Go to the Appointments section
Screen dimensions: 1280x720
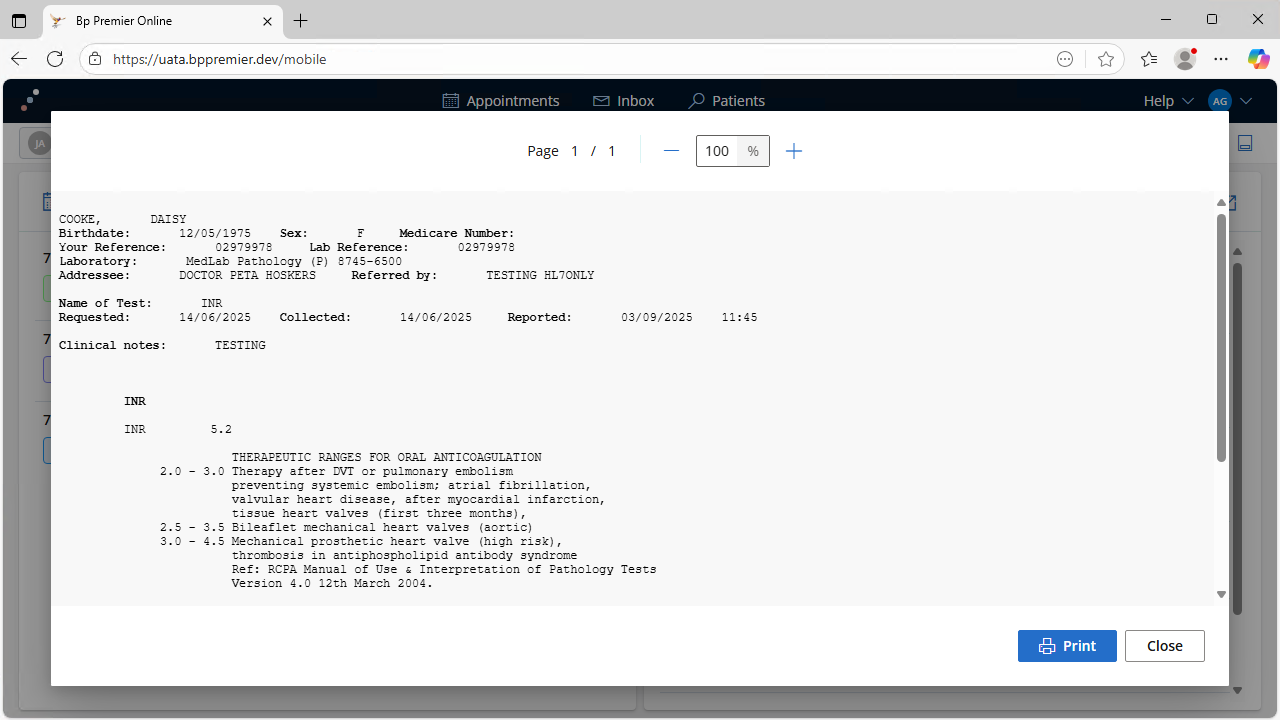click(501, 101)
